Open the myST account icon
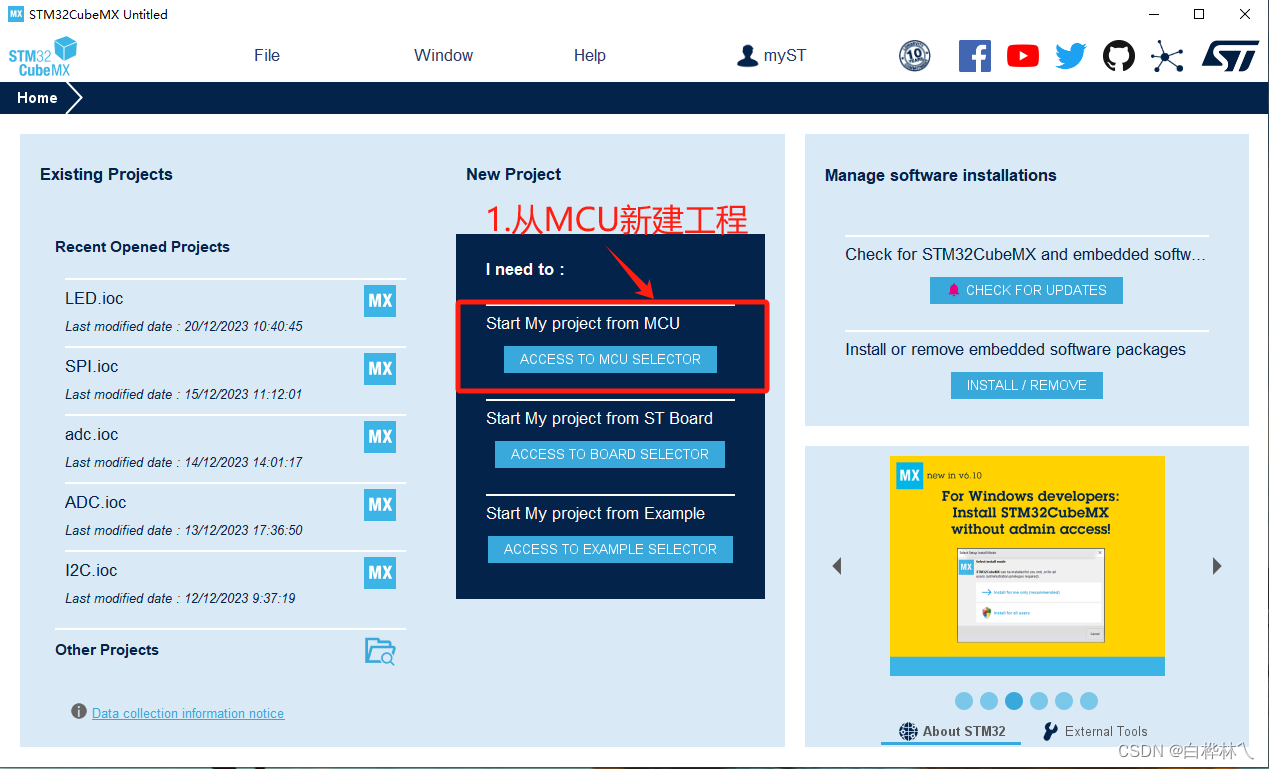The height and width of the screenshot is (769, 1269). pyautogui.click(x=747, y=56)
